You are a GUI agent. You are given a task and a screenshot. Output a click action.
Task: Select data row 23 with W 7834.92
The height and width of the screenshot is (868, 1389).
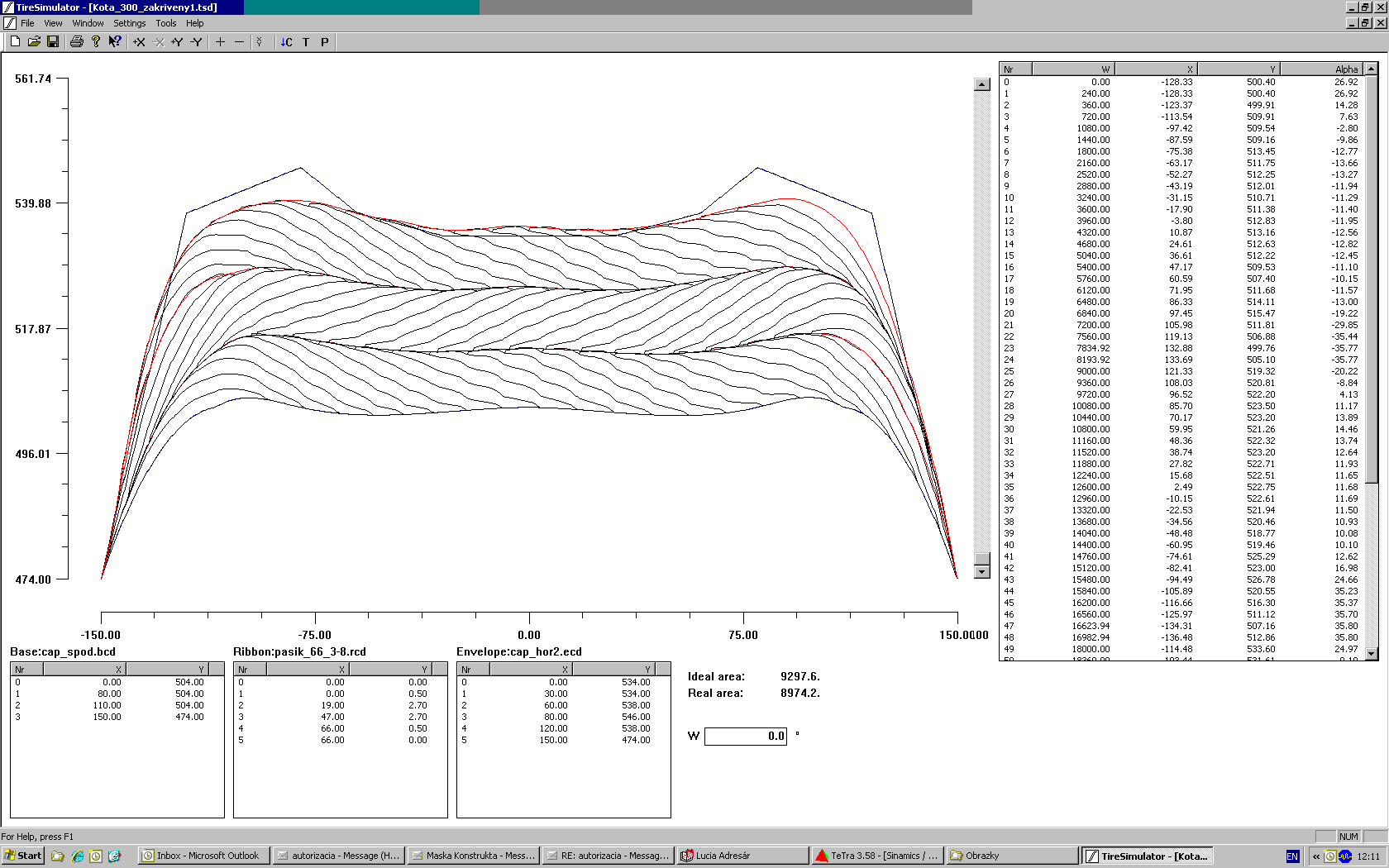click(x=1182, y=348)
